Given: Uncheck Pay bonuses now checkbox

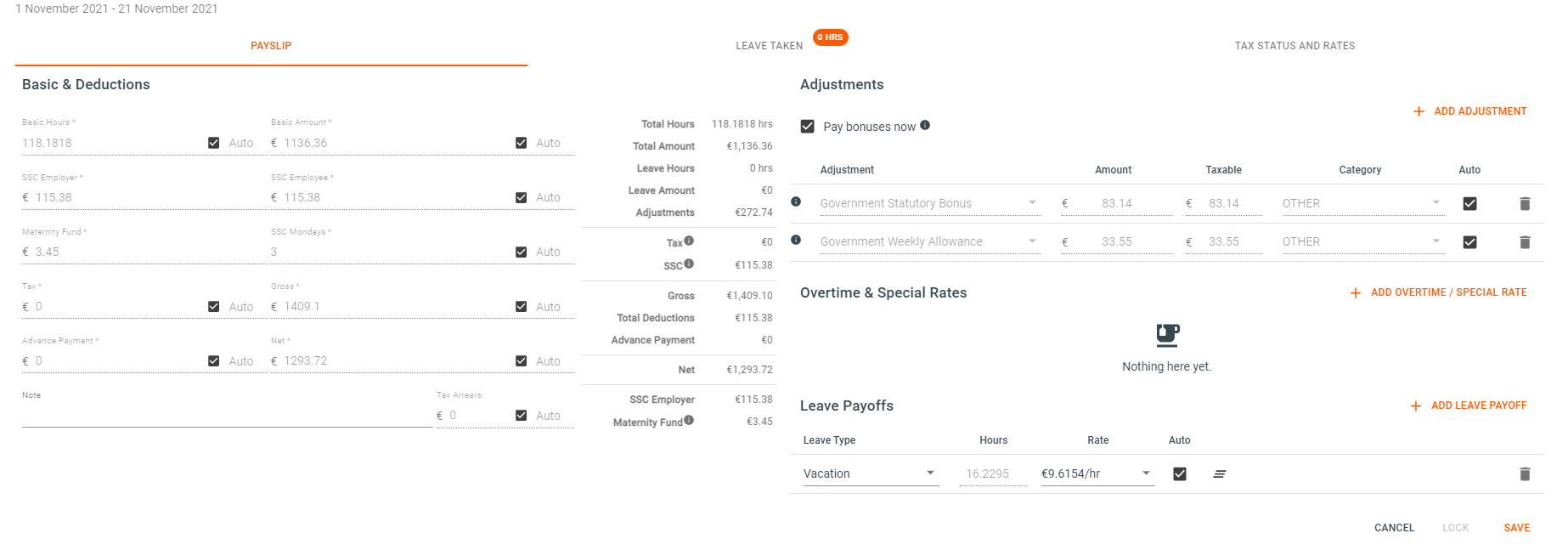Looking at the screenshot, I should 808,126.
